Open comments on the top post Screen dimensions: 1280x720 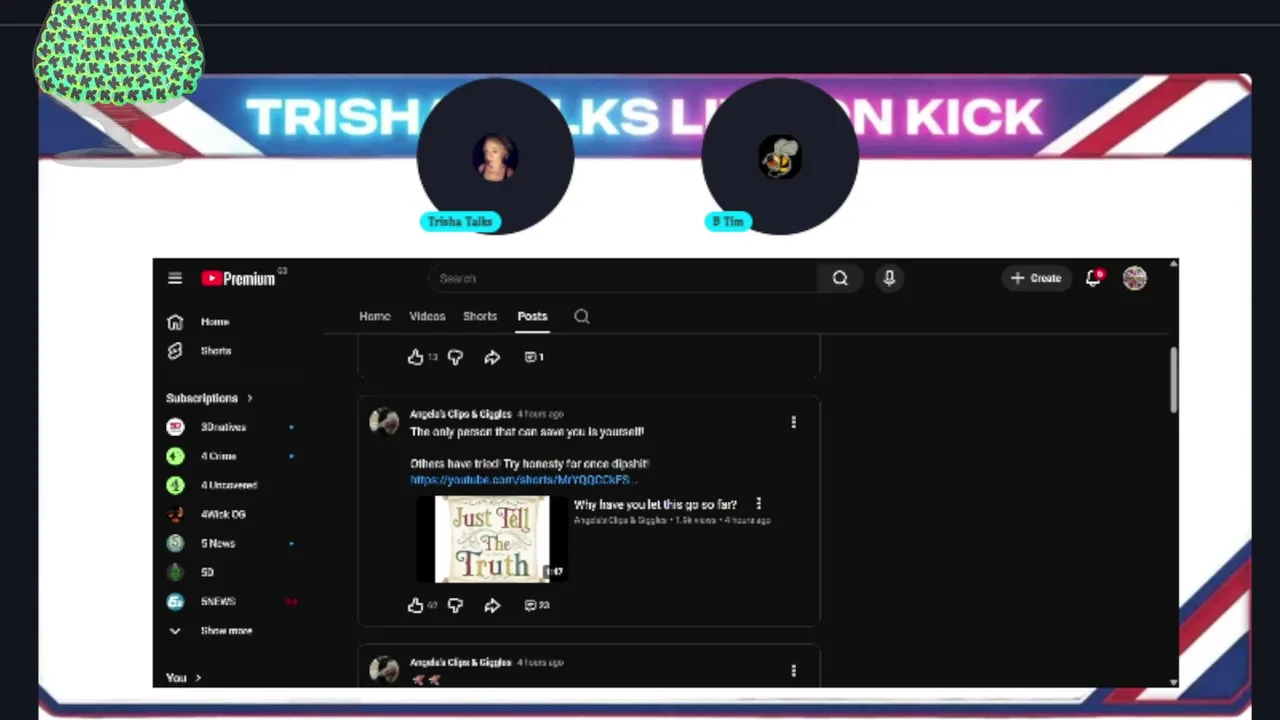pos(534,357)
